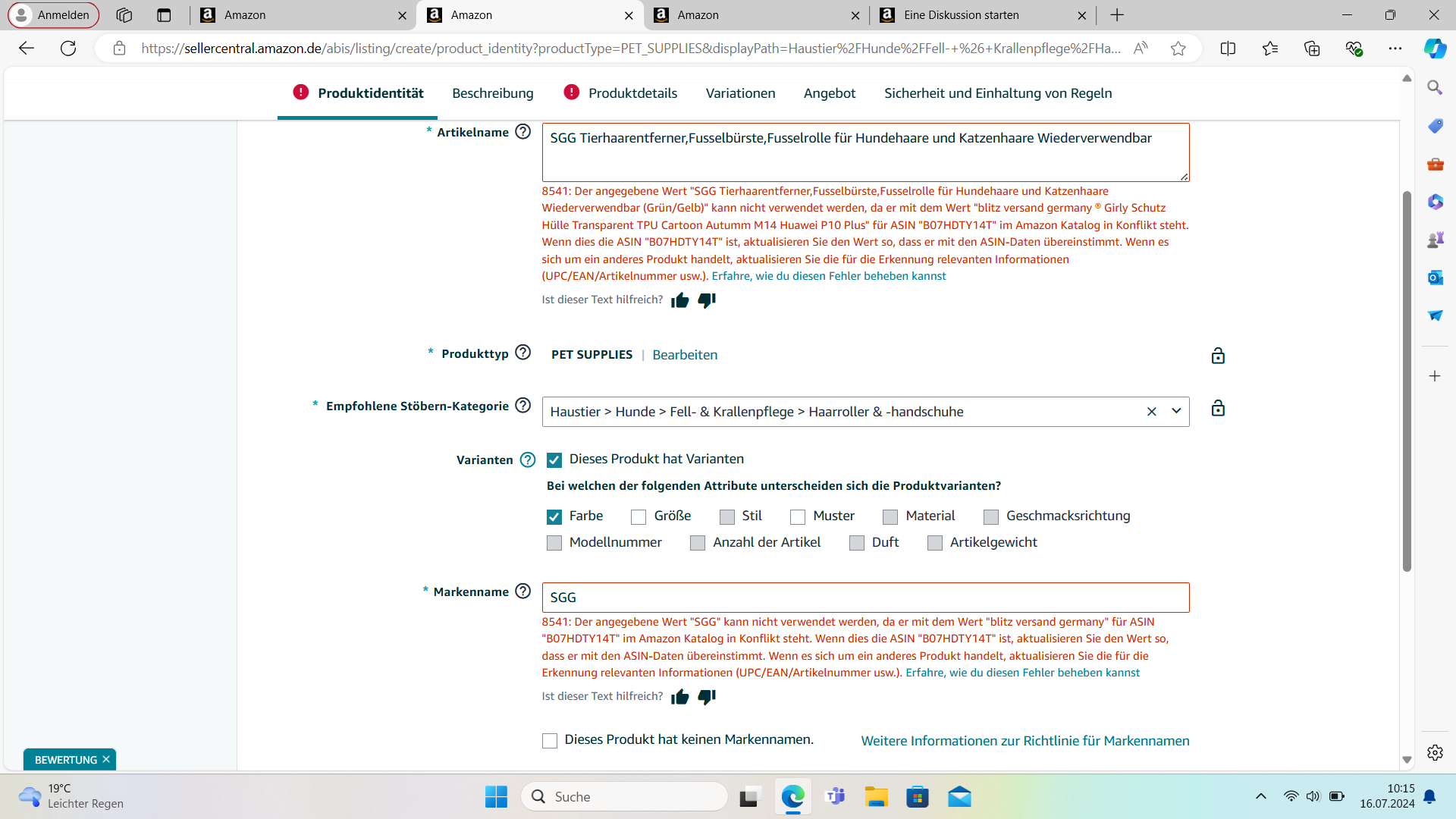The width and height of the screenshot is (1456, 819).
Task: Open error help link under Markenname
Action: [x=1022, y=673]
